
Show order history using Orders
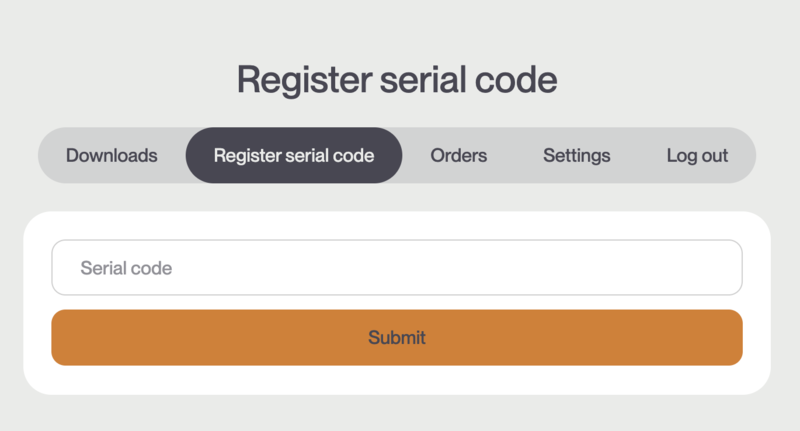[x=459, y=156]
